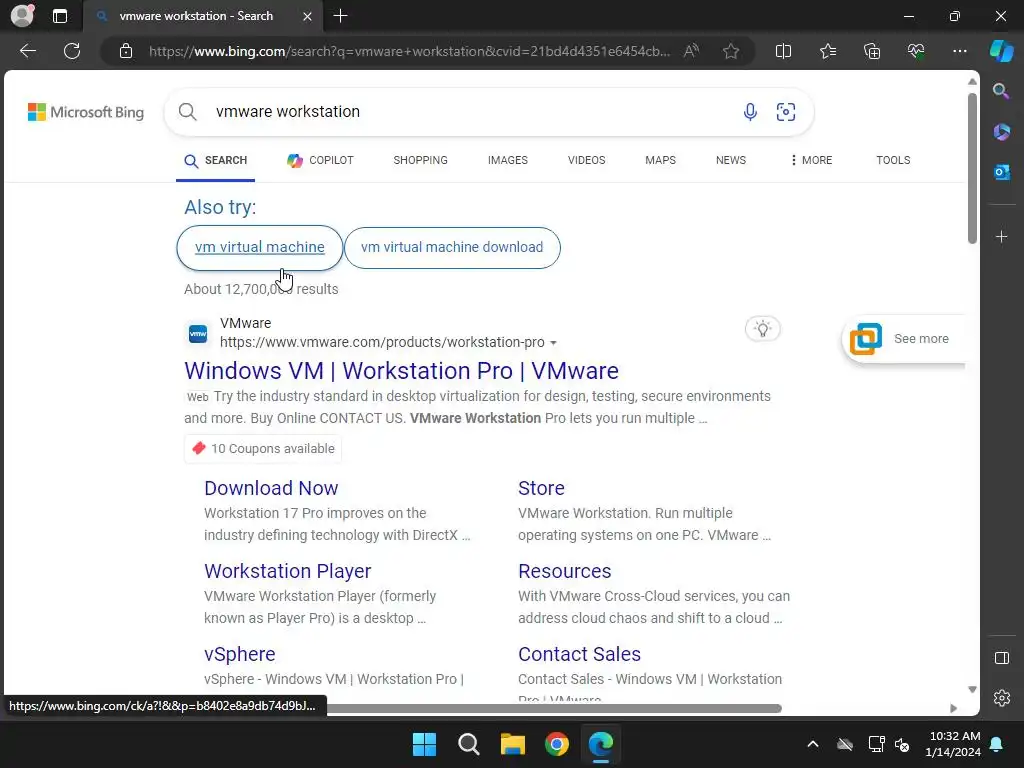Viewport: 1024px width, 768px height.
Task: Switch to the VIDEOS tab
Action: (x=586, y=160)
